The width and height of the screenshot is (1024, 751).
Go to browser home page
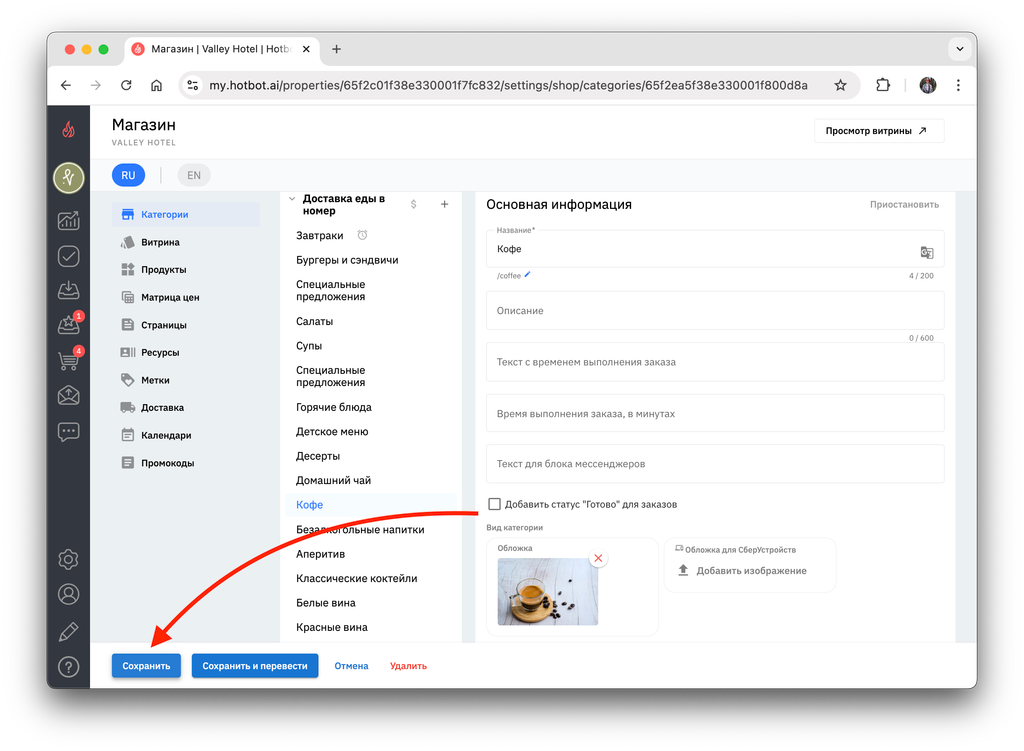[156, 85]
